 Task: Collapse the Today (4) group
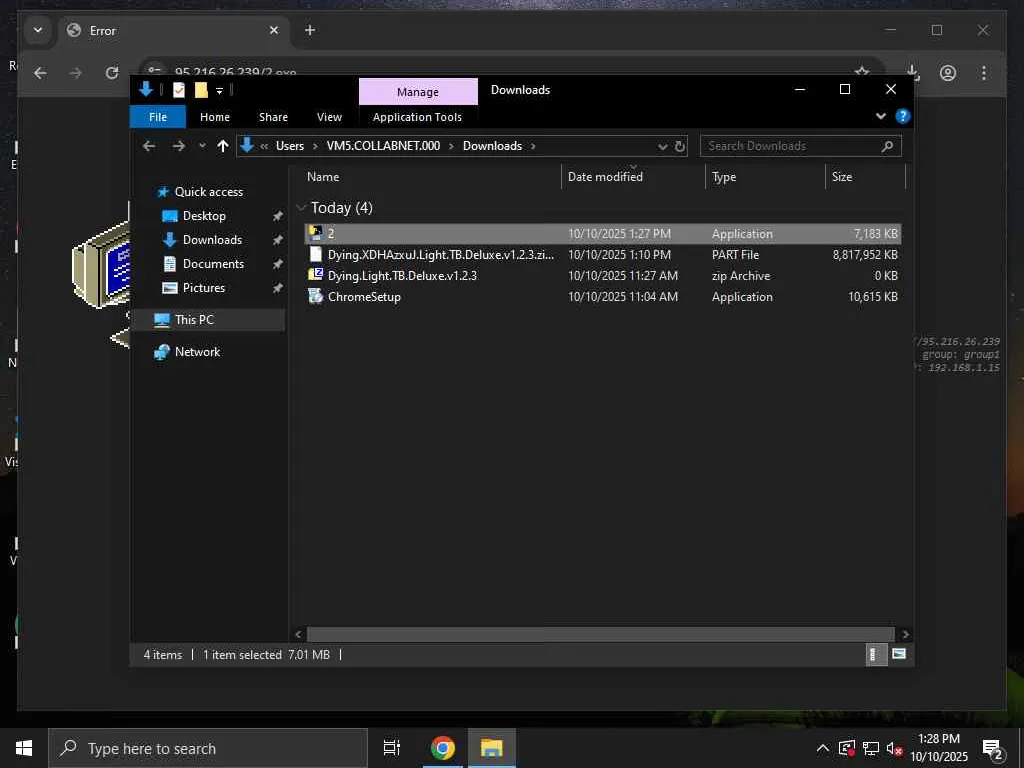point(301,208)
